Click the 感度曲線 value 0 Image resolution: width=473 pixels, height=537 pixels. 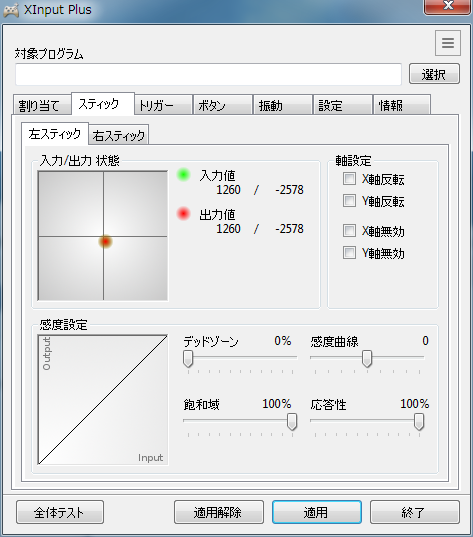click(425, 341)
